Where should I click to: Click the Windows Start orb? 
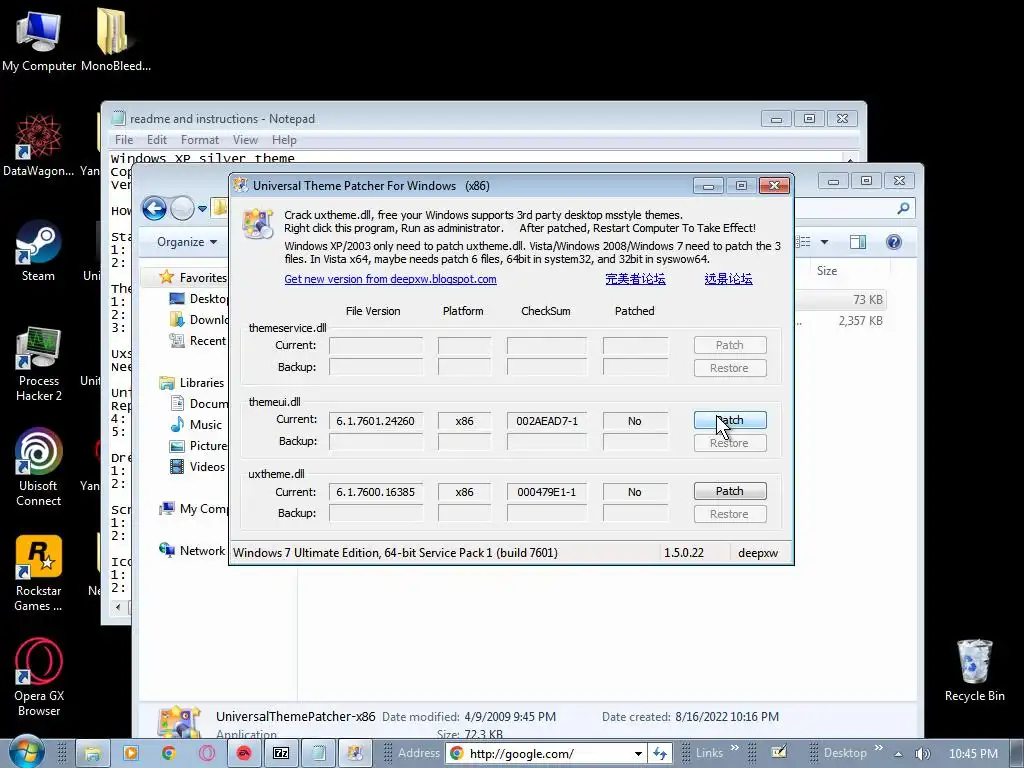(26, 753)
